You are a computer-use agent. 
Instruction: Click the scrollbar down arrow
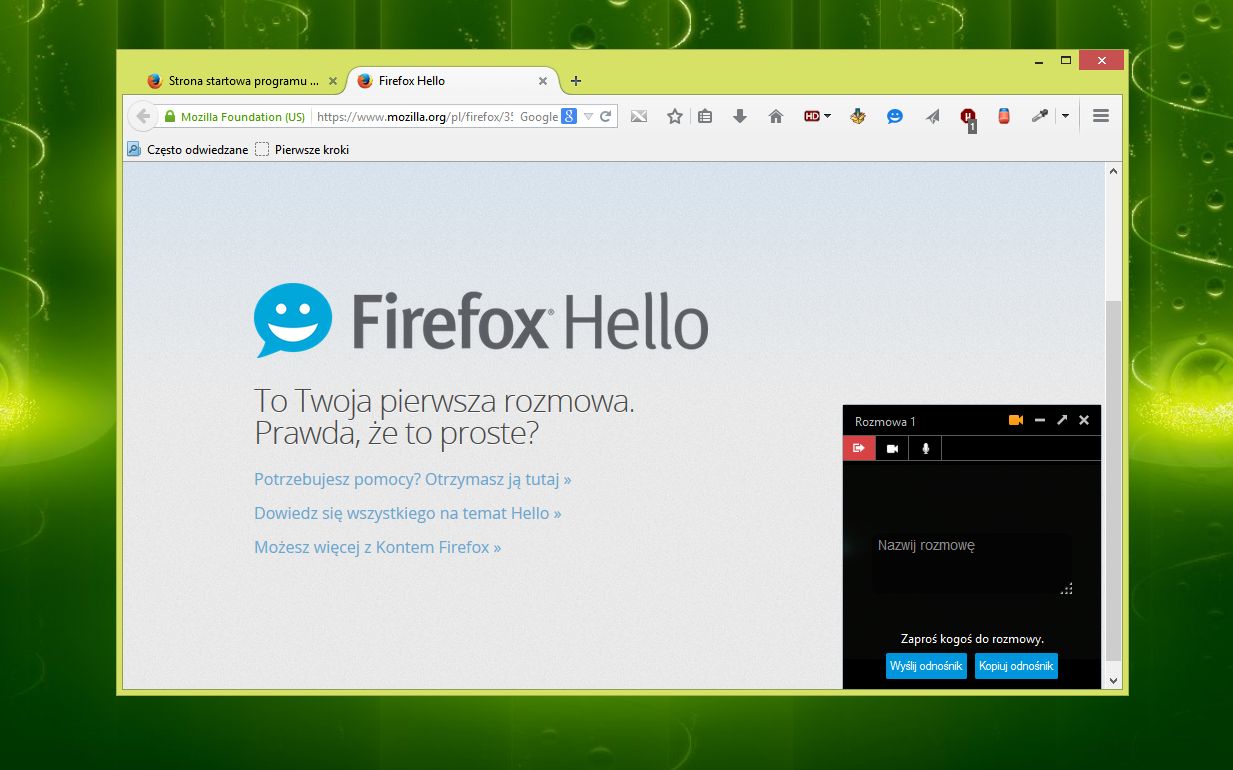tap(1113, 680)
